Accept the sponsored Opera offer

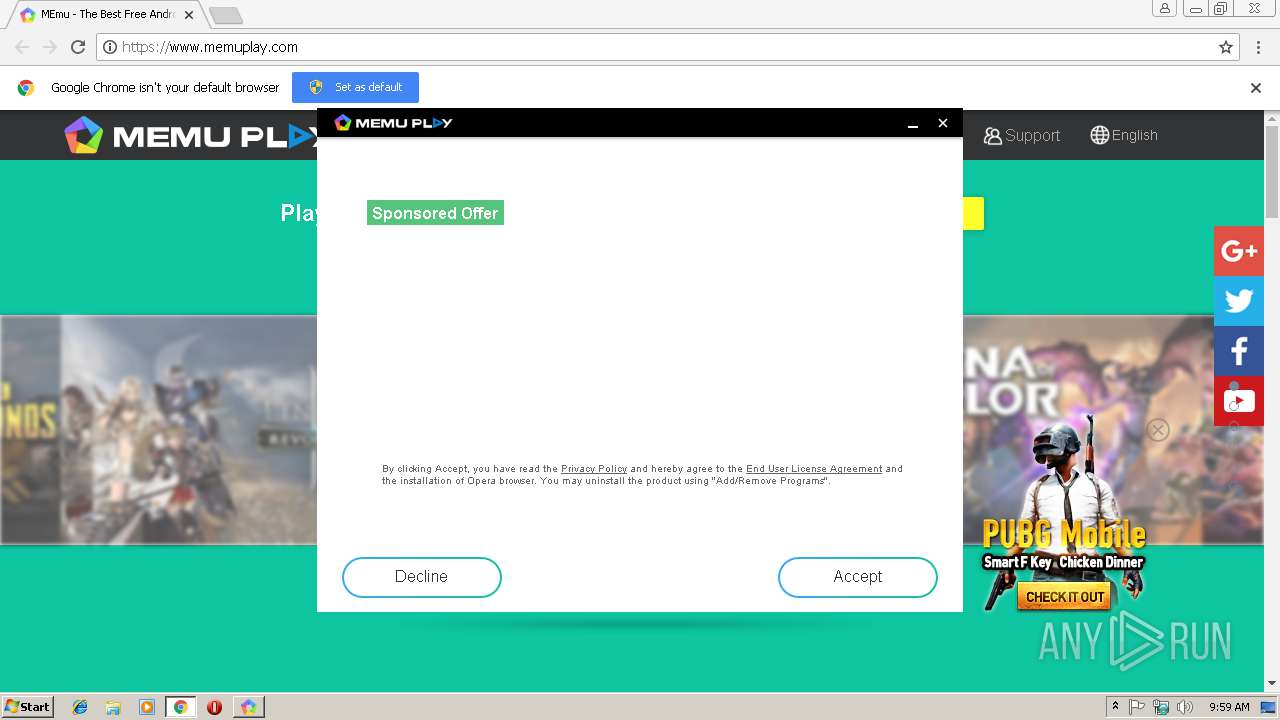(857, 577)
